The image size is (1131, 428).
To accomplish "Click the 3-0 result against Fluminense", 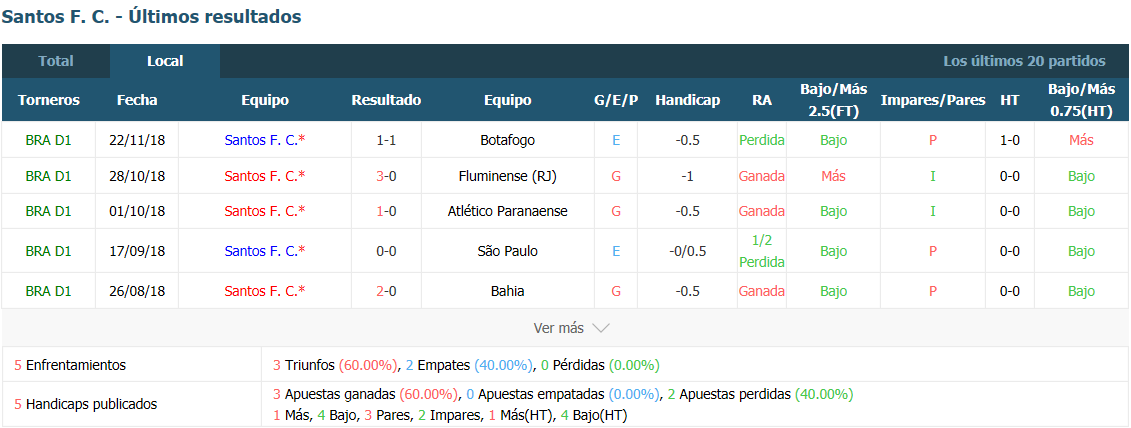I will (x=386, y=176).
